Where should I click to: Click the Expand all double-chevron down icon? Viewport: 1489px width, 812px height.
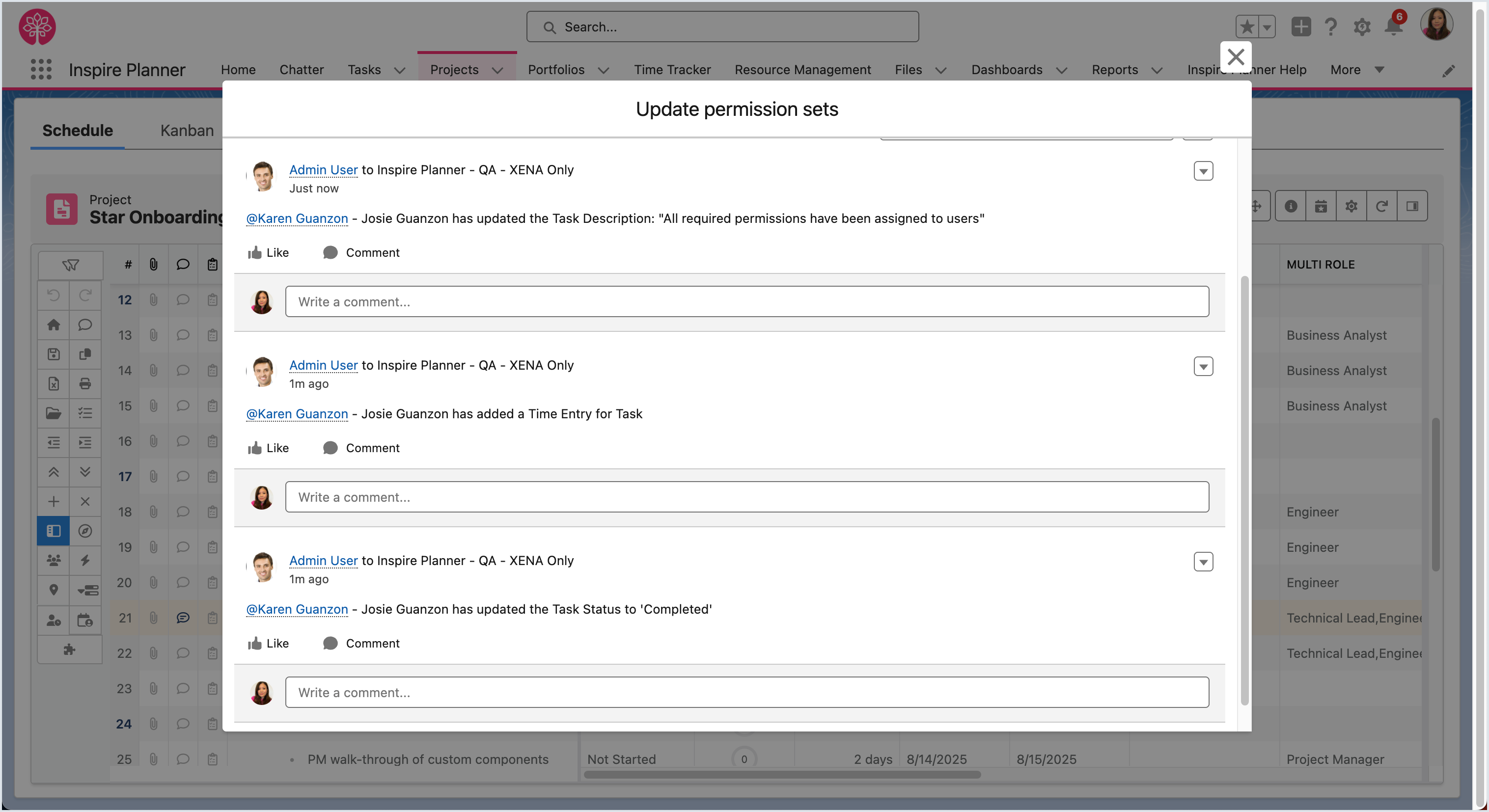[x=85, y=472]
